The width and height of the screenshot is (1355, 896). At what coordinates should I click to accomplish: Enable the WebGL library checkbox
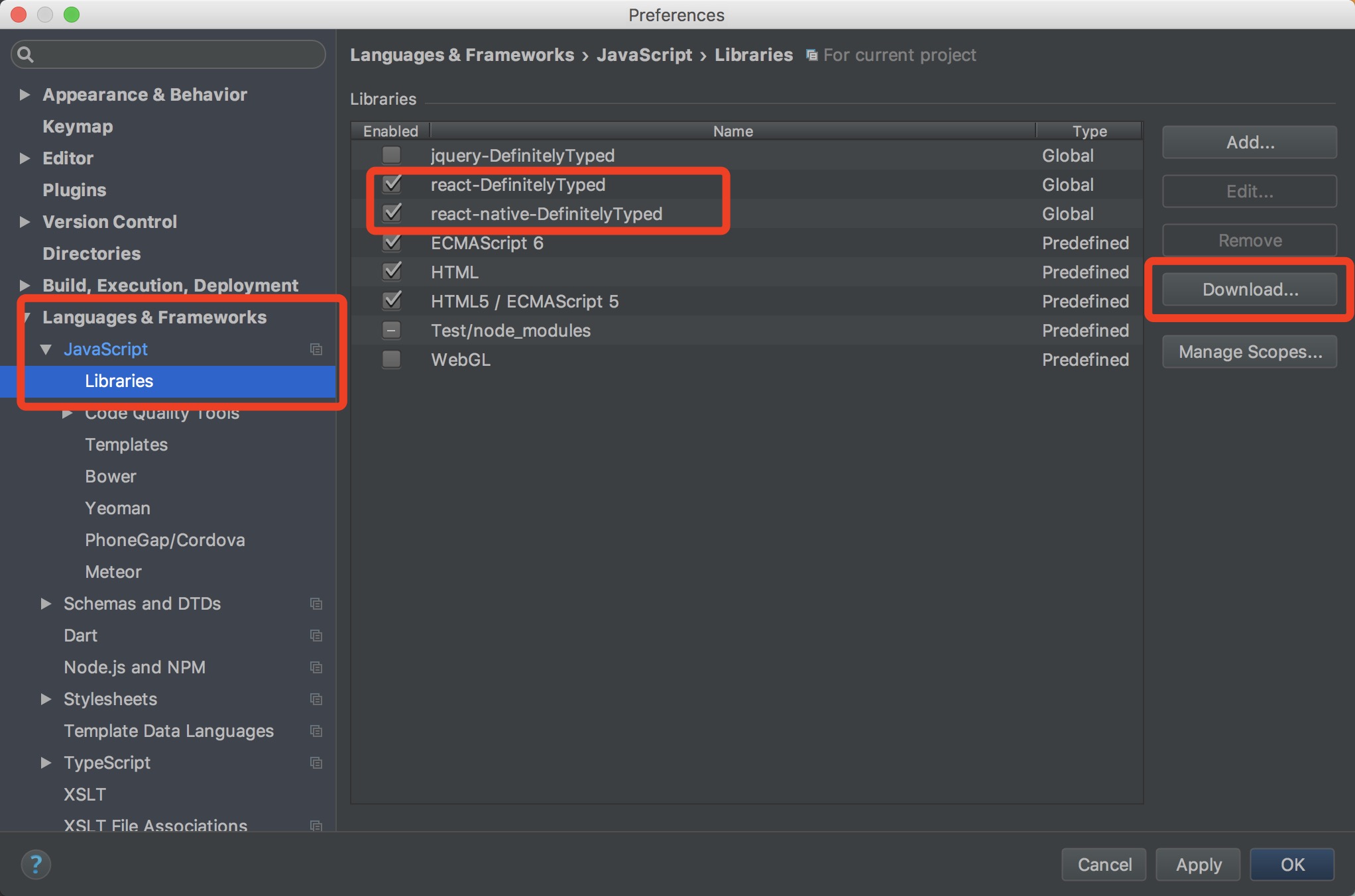[x=392, y=359]
